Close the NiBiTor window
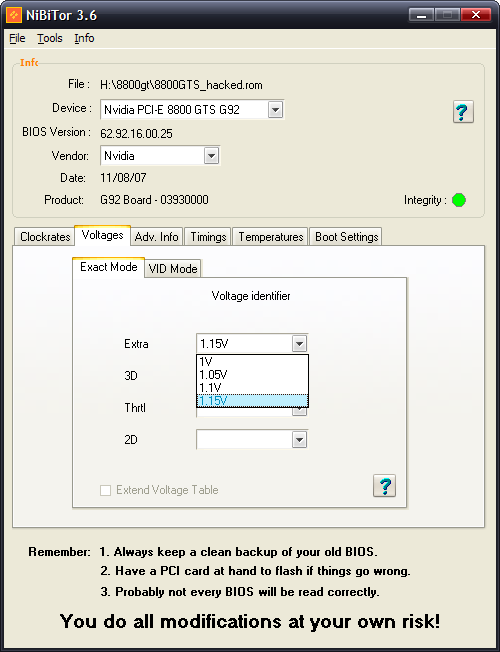Image resolution: width=500 pixels, height=652 pixels. (475, 15)
